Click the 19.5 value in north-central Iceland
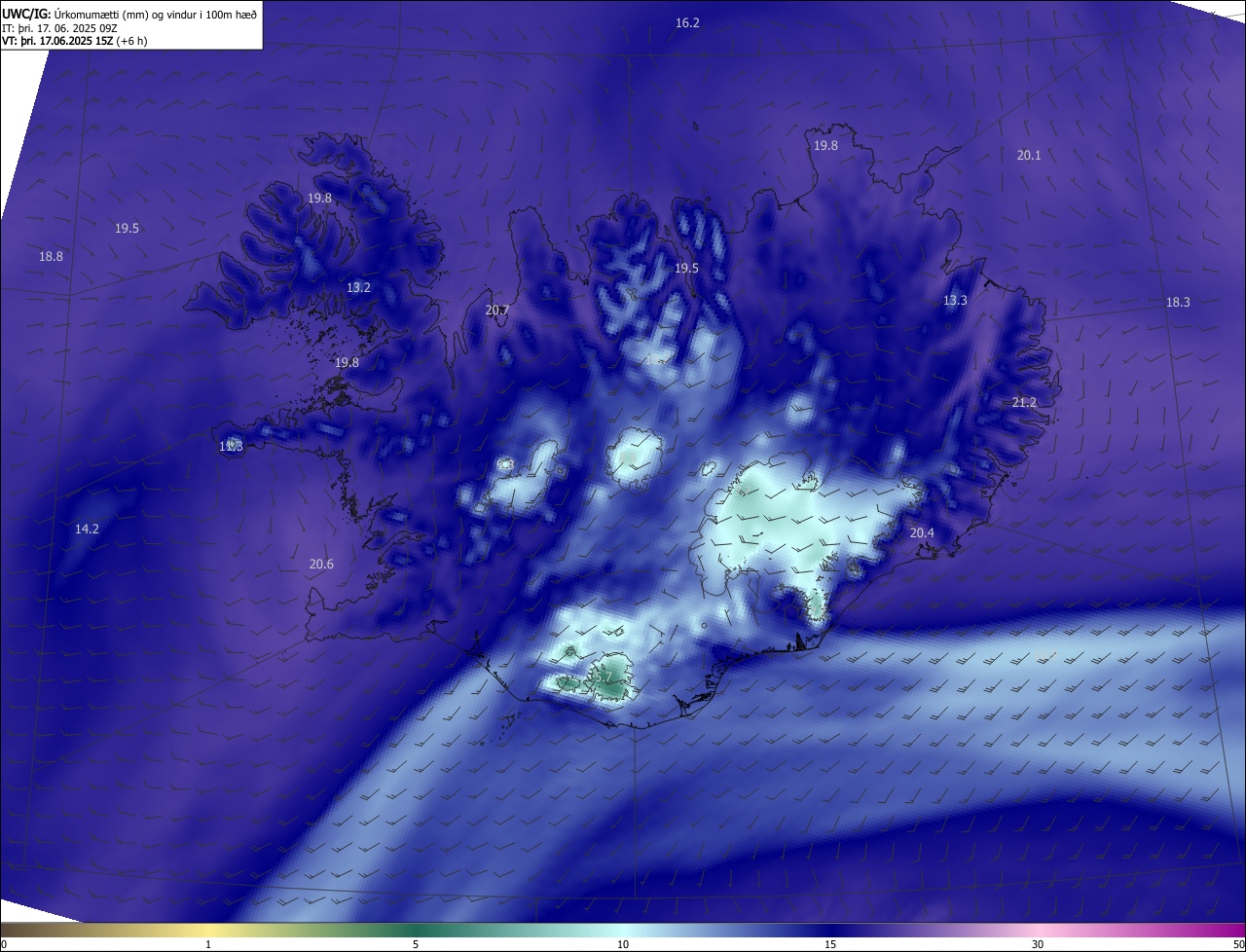1246x952 pixels. [687, 268]
